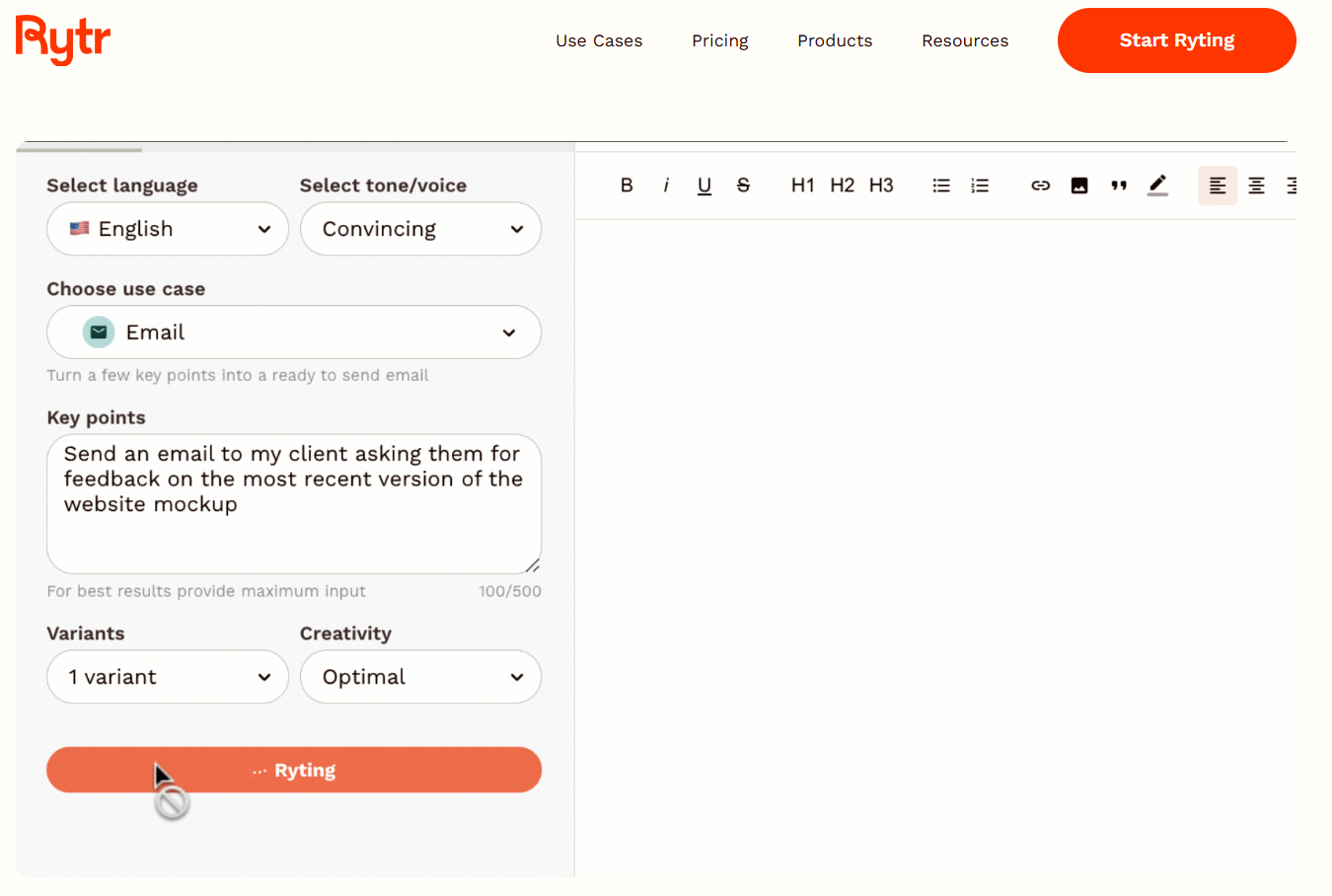Screen dimensions: 1332x896
Task: Click the Ryting generate button
Action: point(294,770)
